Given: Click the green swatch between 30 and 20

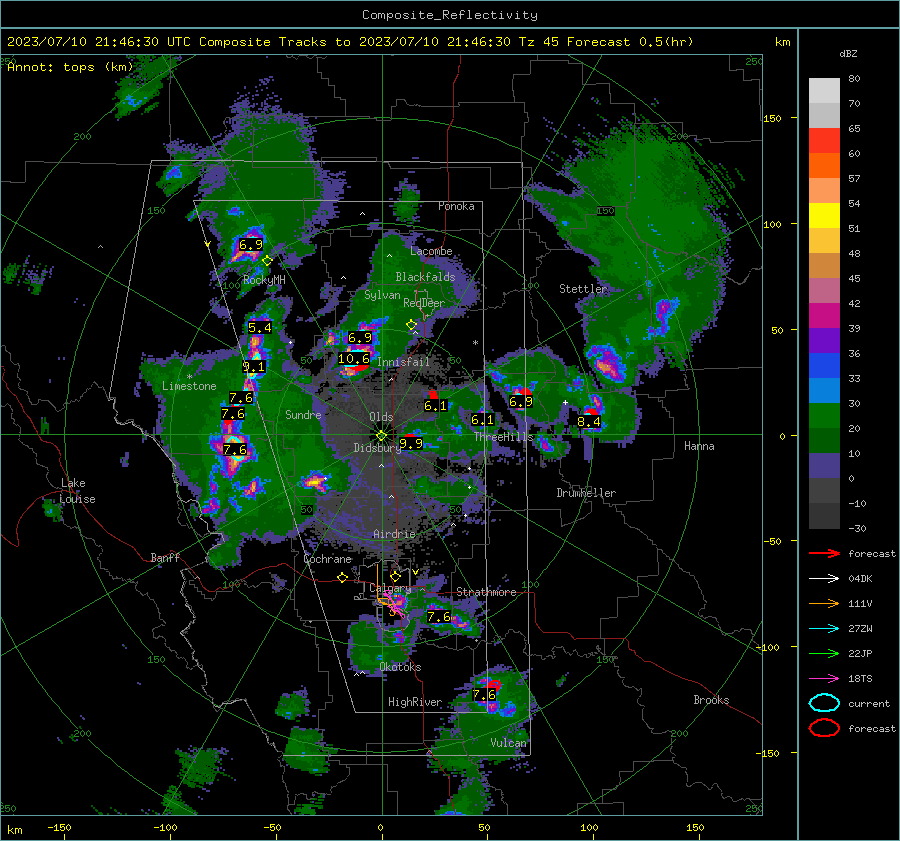Looking at the screenshot, I should point(824,416).
